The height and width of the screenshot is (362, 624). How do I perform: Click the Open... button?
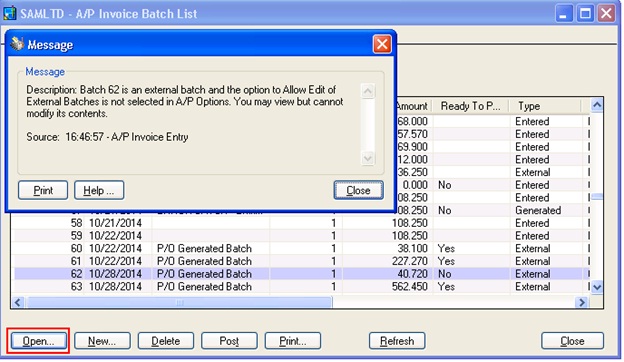(39, 341)
